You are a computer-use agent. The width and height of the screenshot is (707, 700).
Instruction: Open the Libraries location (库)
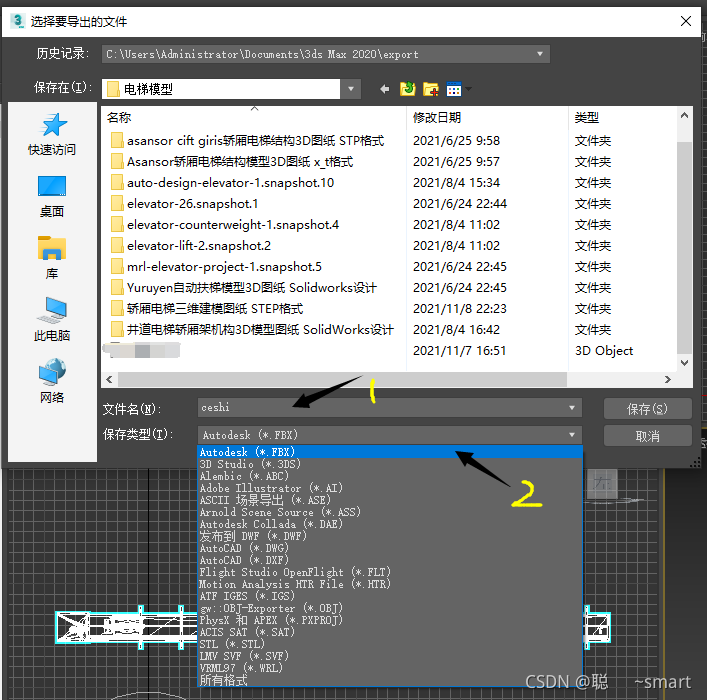(x=52, y=258)
